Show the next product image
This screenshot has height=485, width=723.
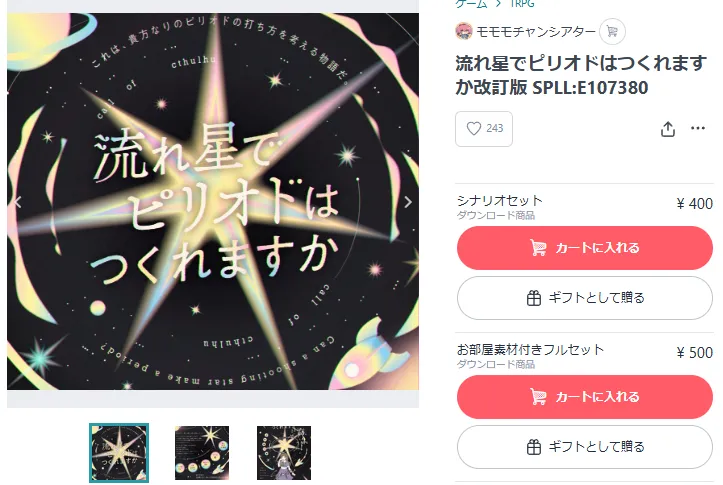tap(408, 202)
